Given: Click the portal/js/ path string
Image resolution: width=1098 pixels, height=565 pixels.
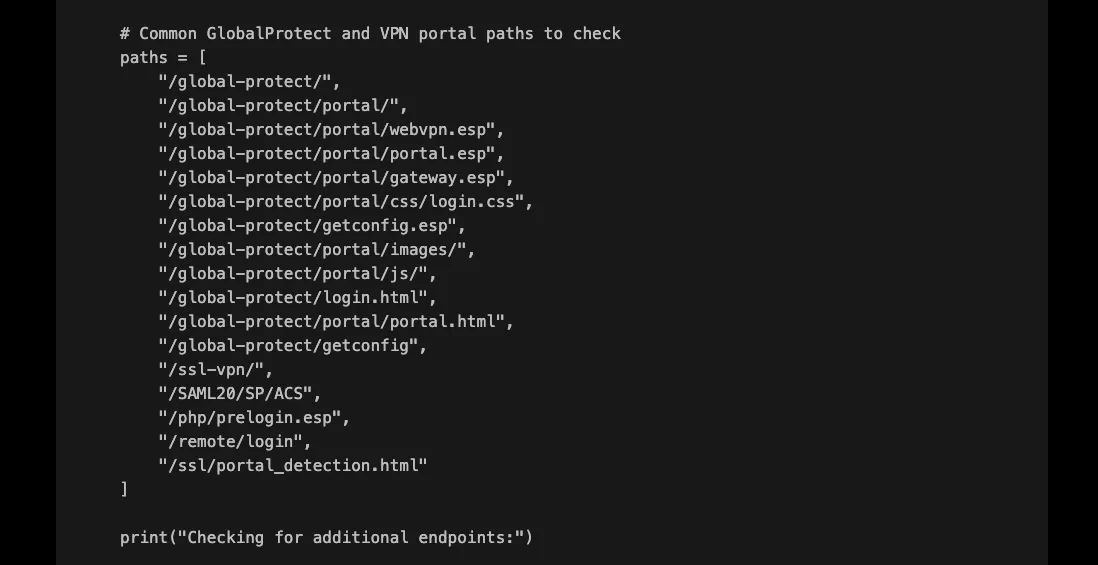Looking at the screenshot, I should 298,274.
